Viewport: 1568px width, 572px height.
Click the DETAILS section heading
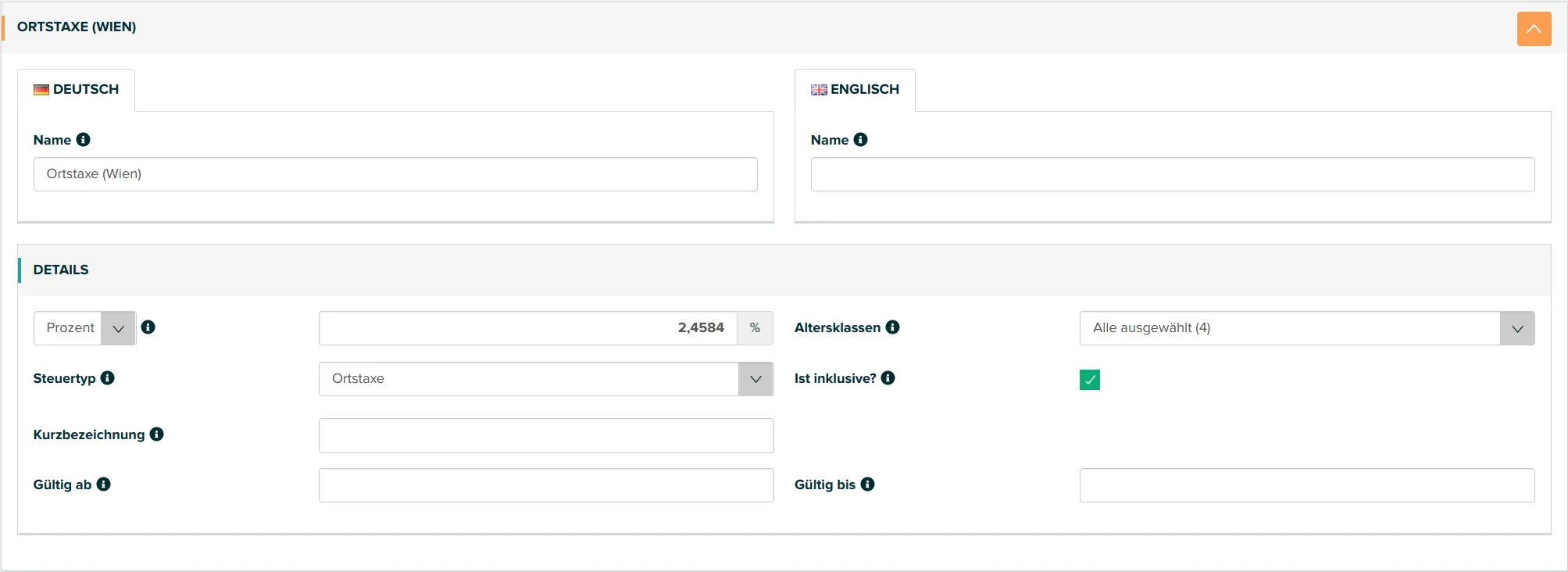[61, 270]
